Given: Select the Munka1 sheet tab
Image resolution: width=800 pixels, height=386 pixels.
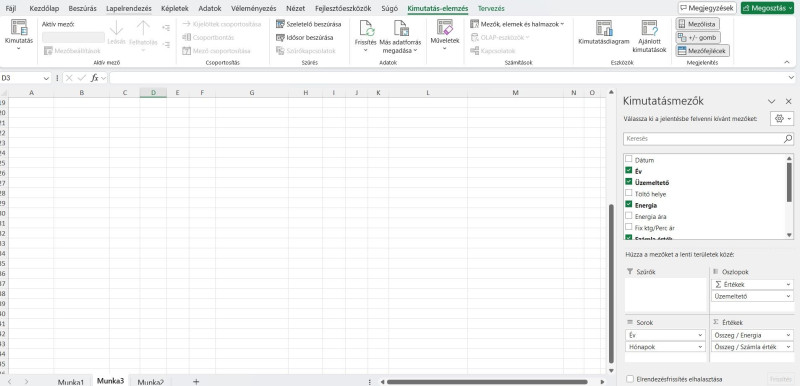Looking at the screenshot, I should click(71, 382).
